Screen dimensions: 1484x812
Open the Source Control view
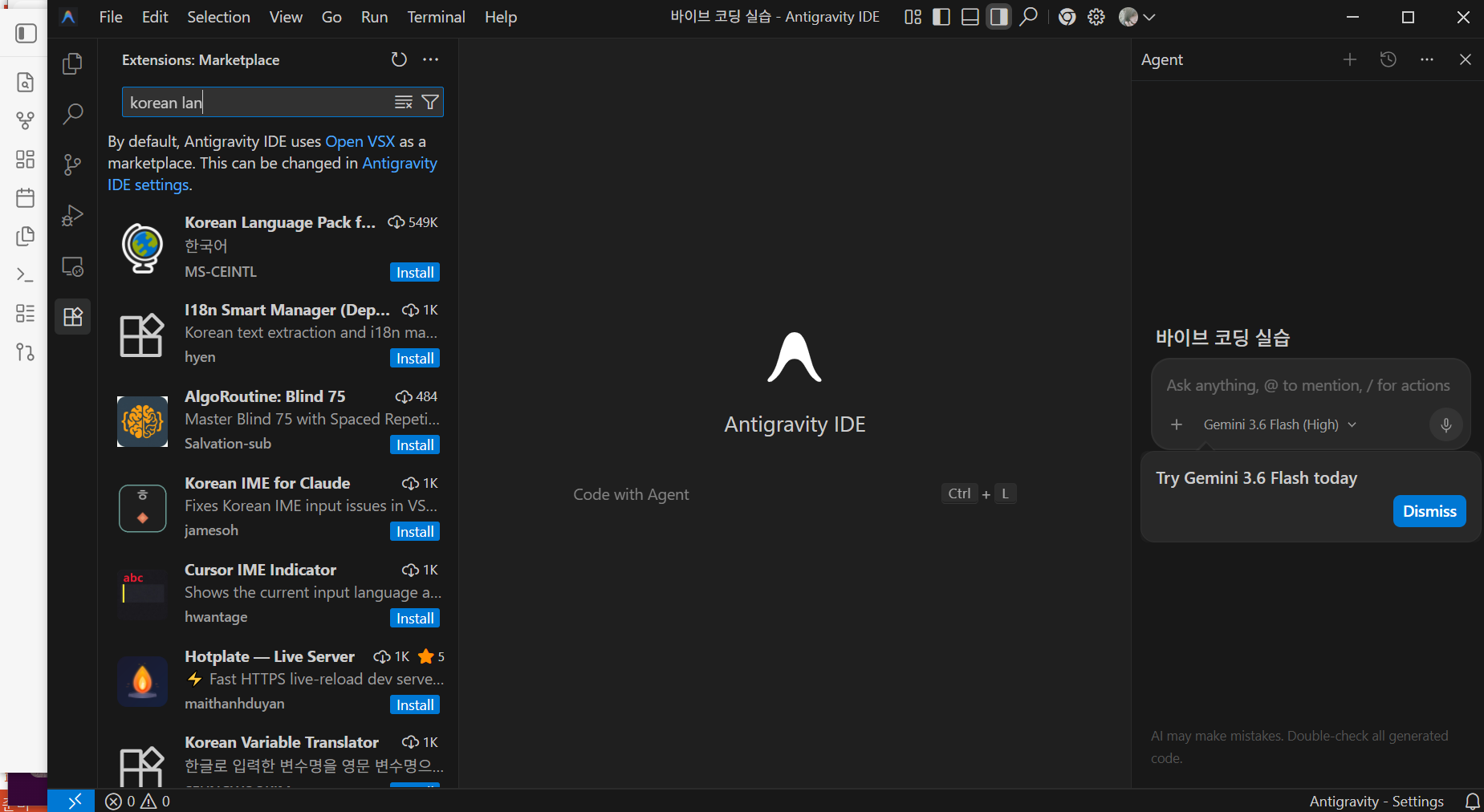coord(72,164)
